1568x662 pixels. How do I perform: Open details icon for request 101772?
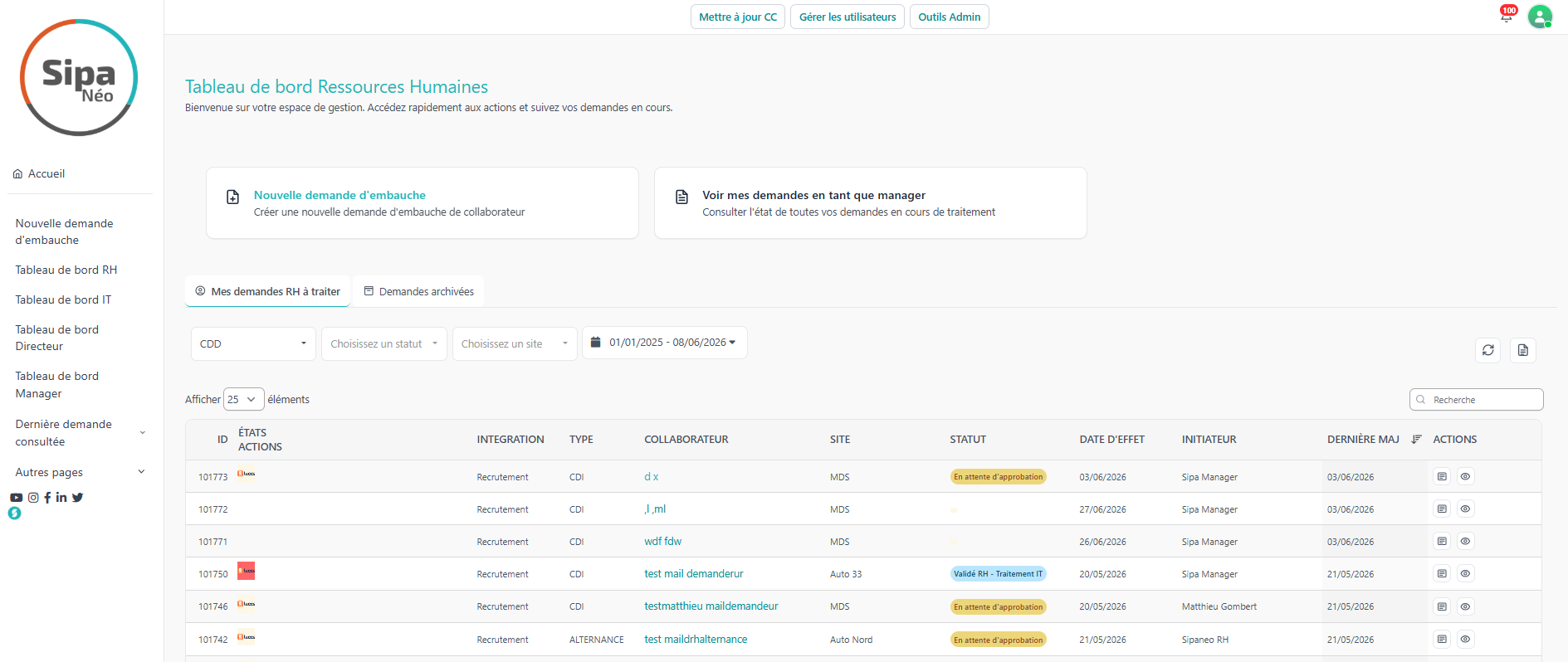(x=1442, y=509)
